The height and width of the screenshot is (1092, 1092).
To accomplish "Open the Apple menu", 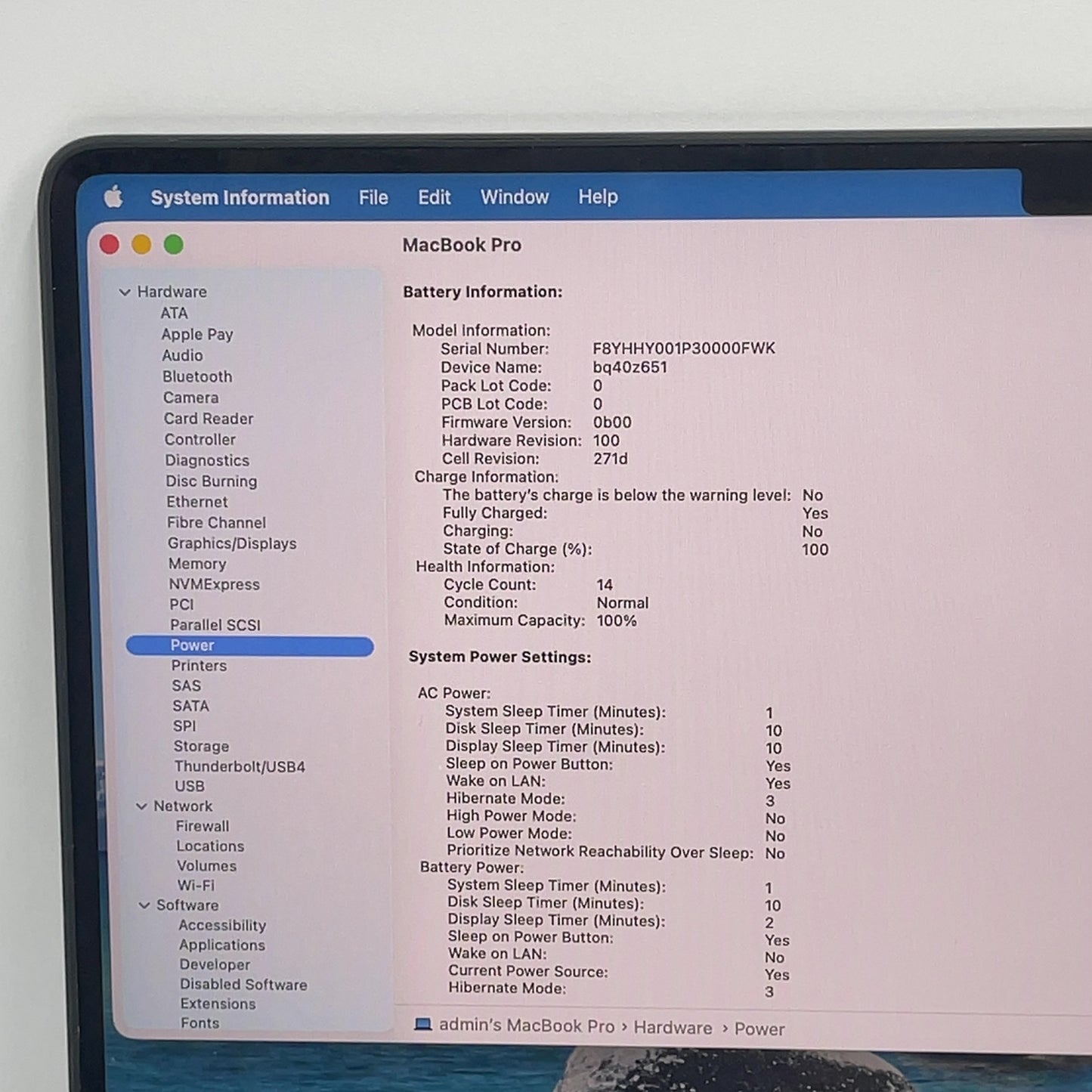I will click(x=113, y=197).
